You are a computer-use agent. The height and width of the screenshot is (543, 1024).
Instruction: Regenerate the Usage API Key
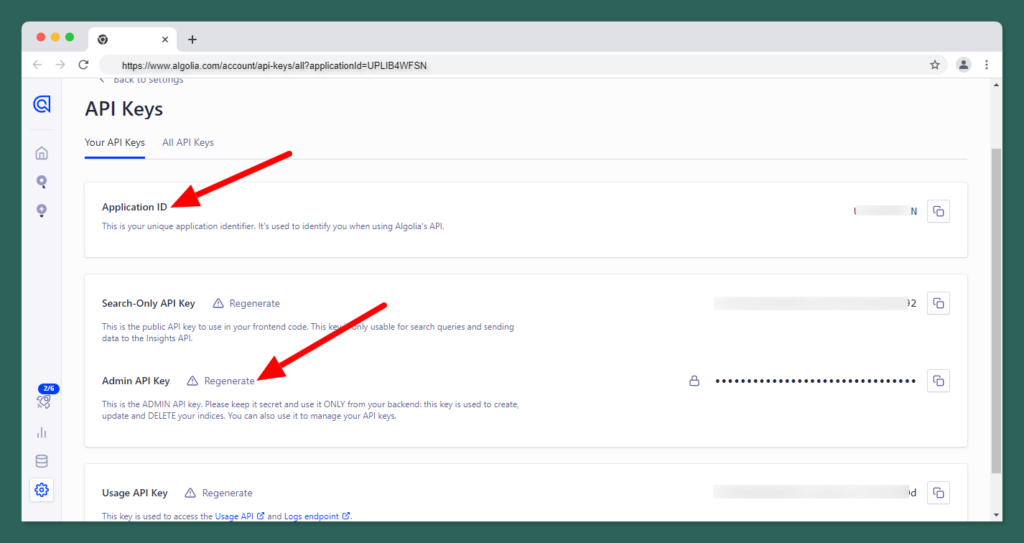click(x=227, y=493)
